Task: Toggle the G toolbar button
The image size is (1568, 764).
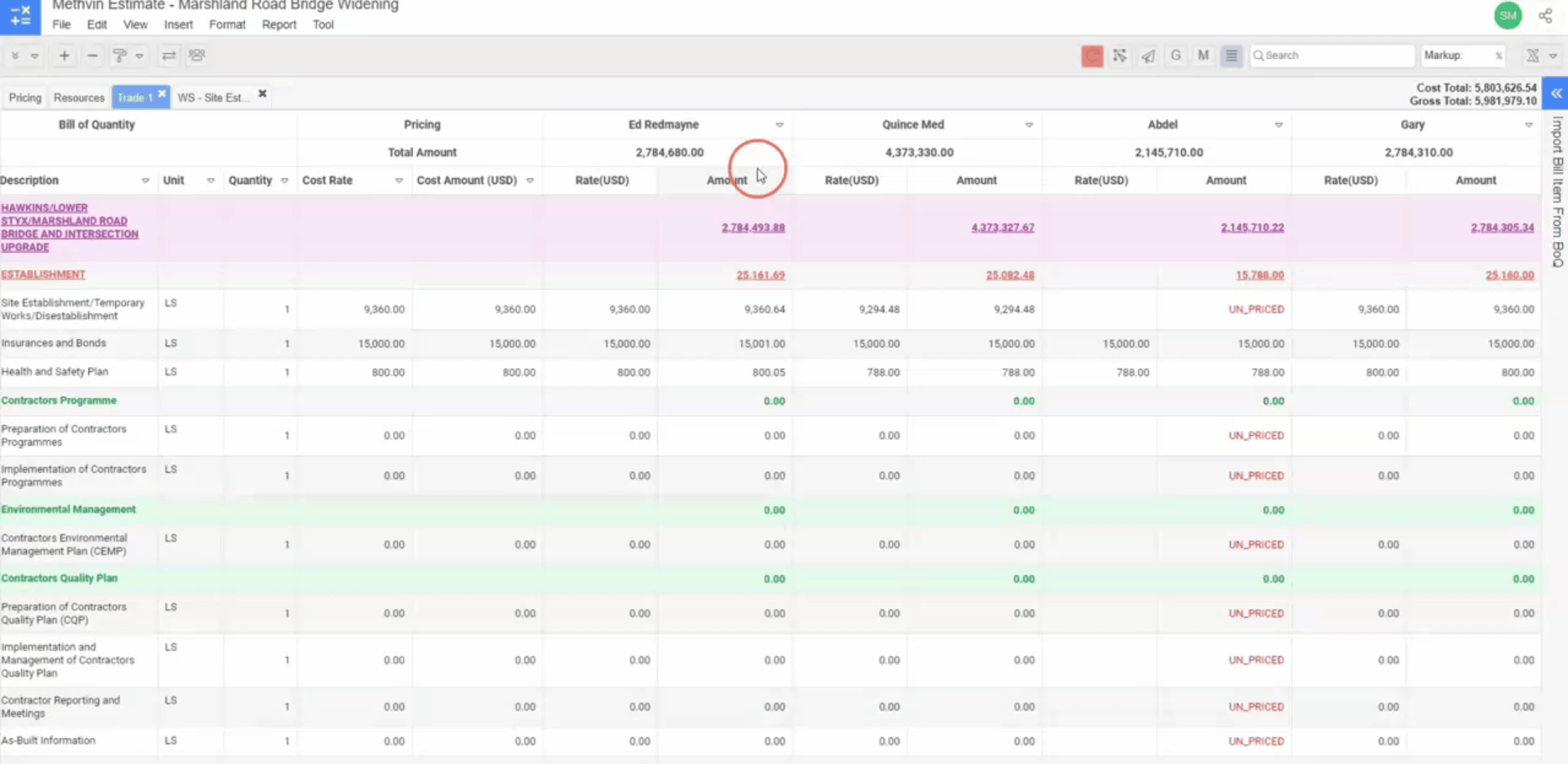Action: [x=1175, y=55]
